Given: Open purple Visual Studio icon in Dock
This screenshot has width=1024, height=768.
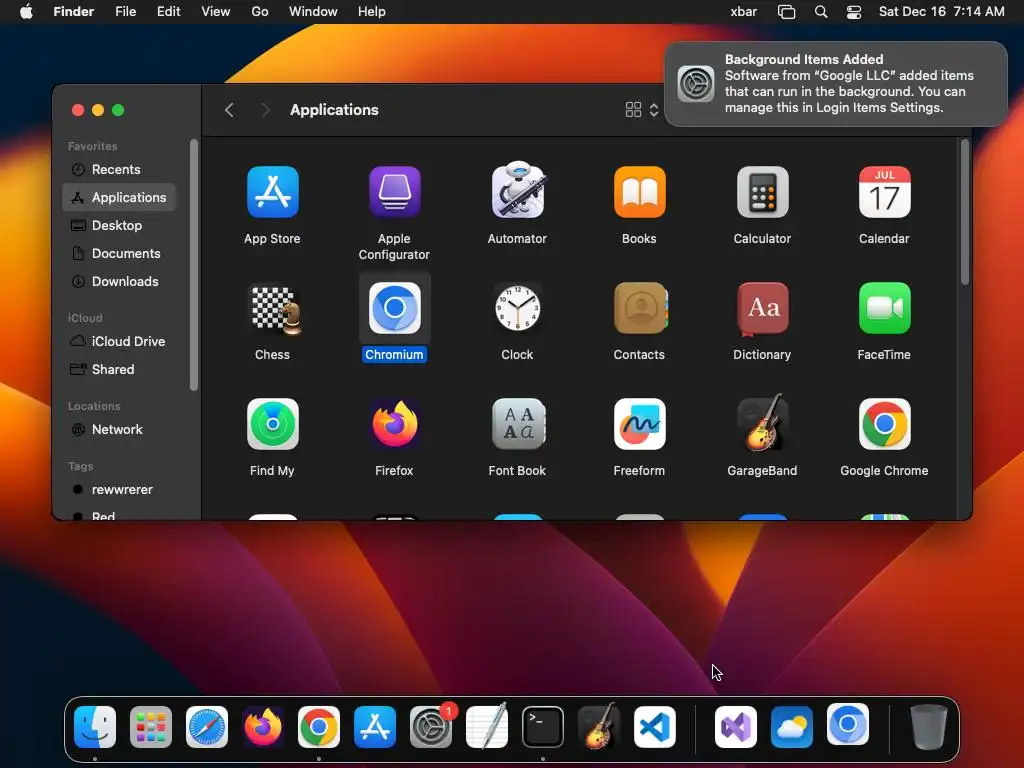Looking at the screenshot, I should click(x=736, y=727).
